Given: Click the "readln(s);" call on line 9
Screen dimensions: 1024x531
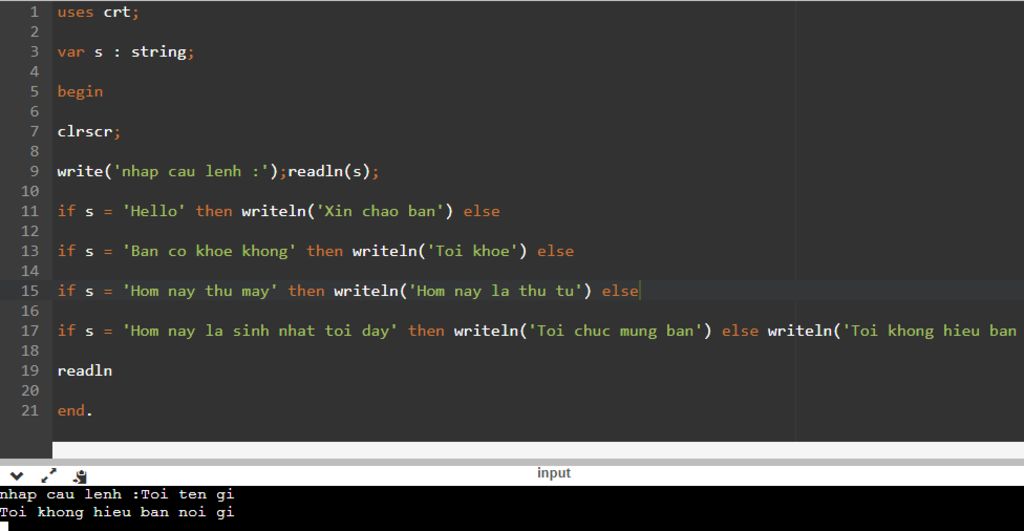Looking at the screenshot, I should tap(333, 171).
